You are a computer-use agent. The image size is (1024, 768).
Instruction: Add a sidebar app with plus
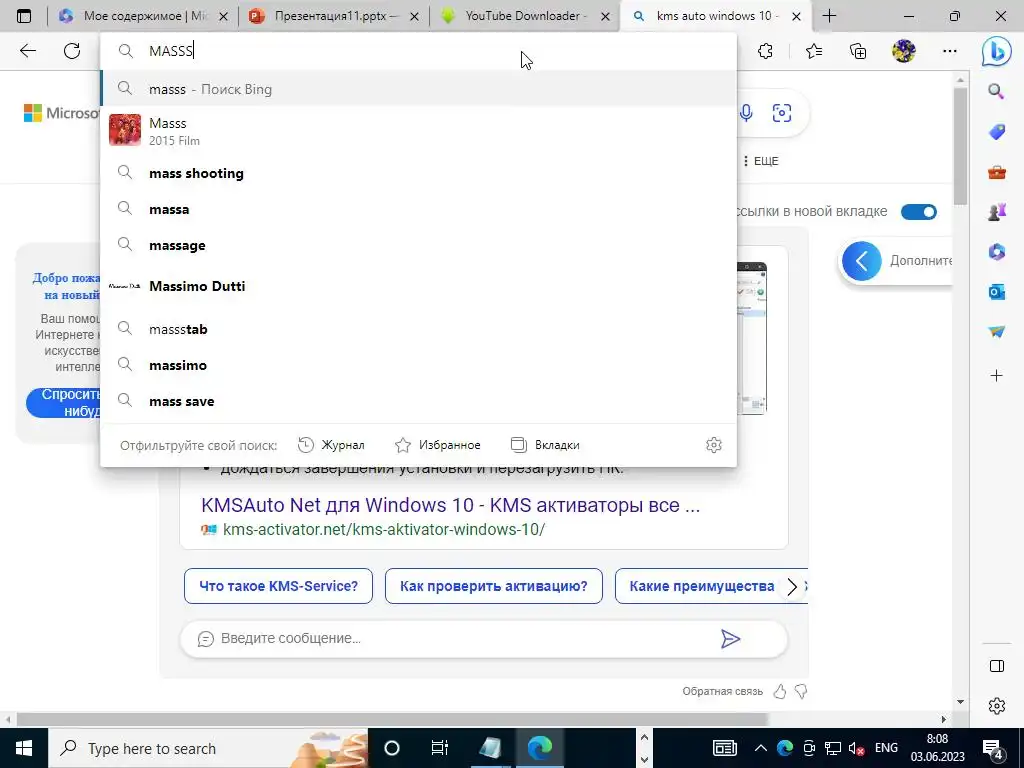[x=996, y=376]
